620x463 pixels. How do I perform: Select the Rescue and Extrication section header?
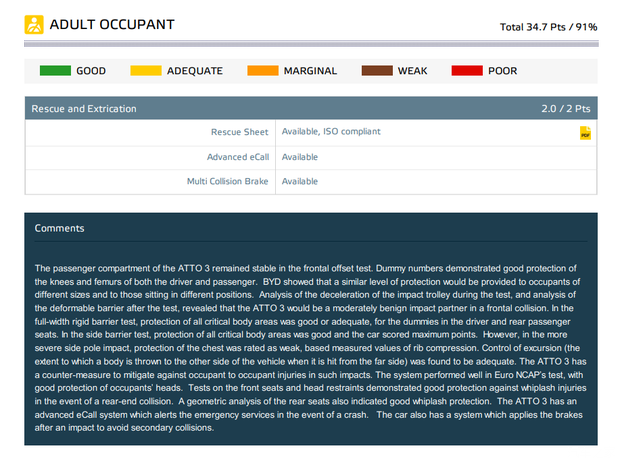tap(84, 108)
